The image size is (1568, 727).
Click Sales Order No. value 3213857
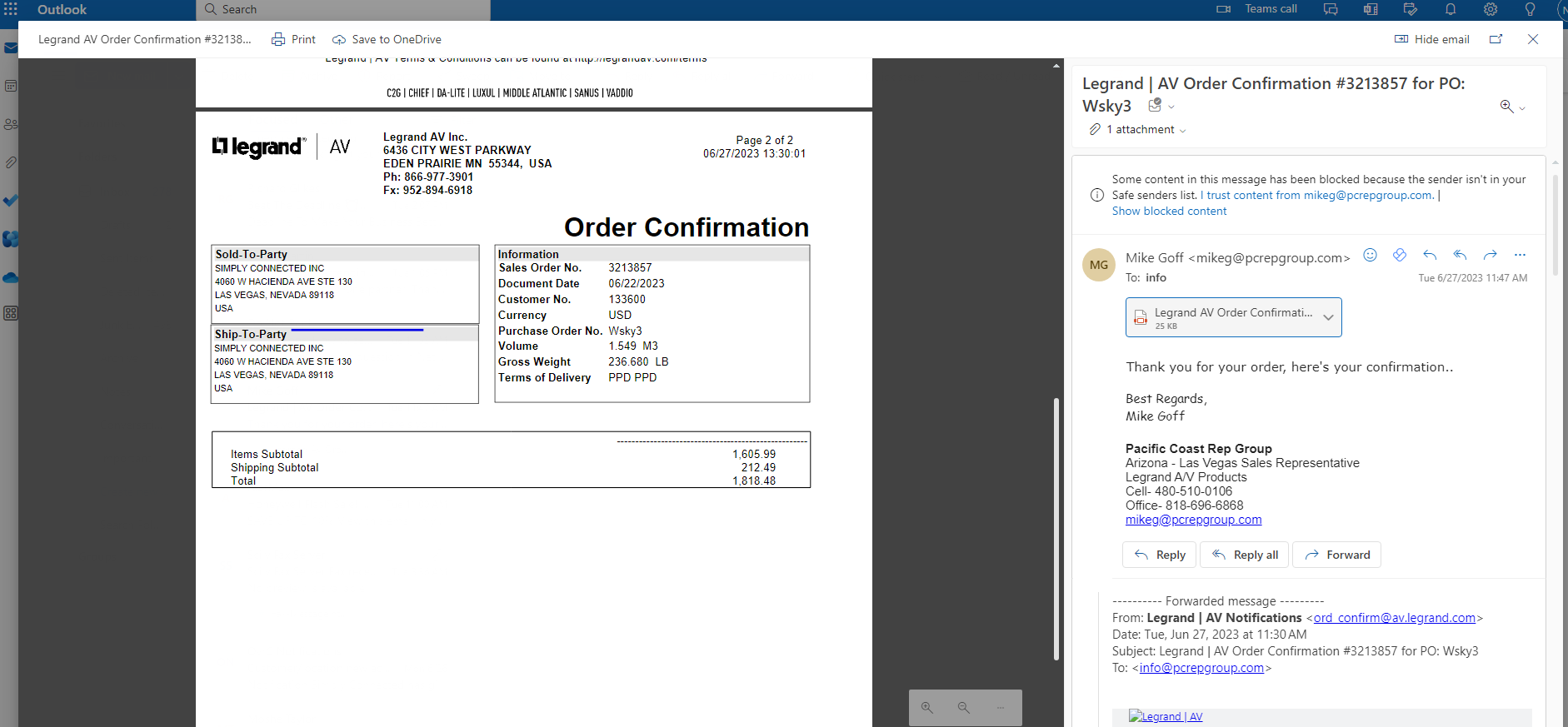click(x=630, y=267)
